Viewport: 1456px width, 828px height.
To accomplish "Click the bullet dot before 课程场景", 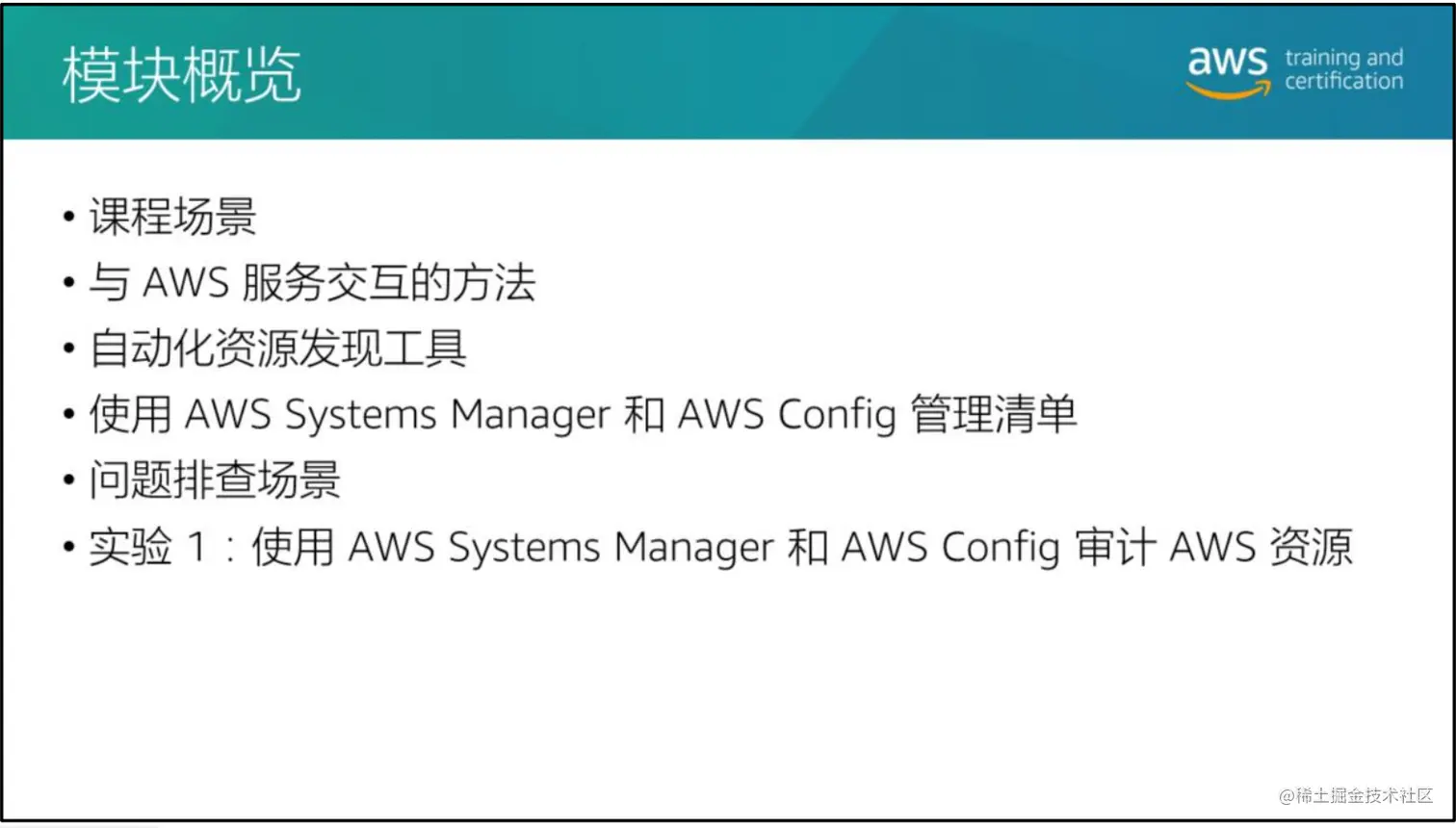I will click(69, 217).
